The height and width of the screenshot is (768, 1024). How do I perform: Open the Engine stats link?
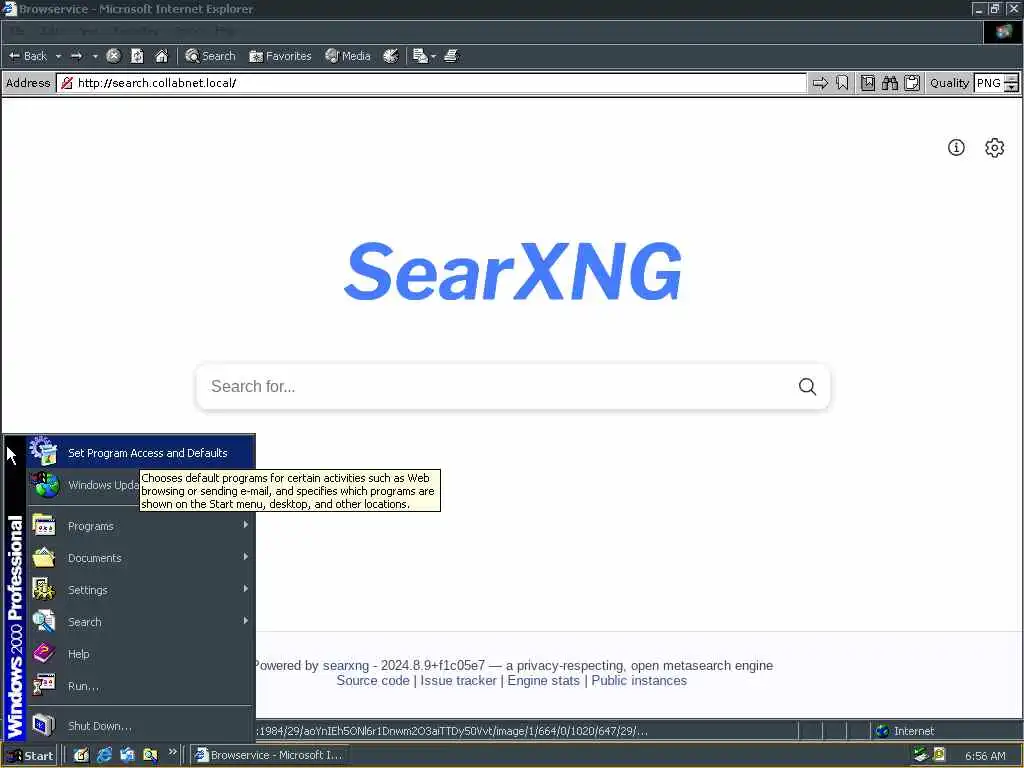point(543,680)
